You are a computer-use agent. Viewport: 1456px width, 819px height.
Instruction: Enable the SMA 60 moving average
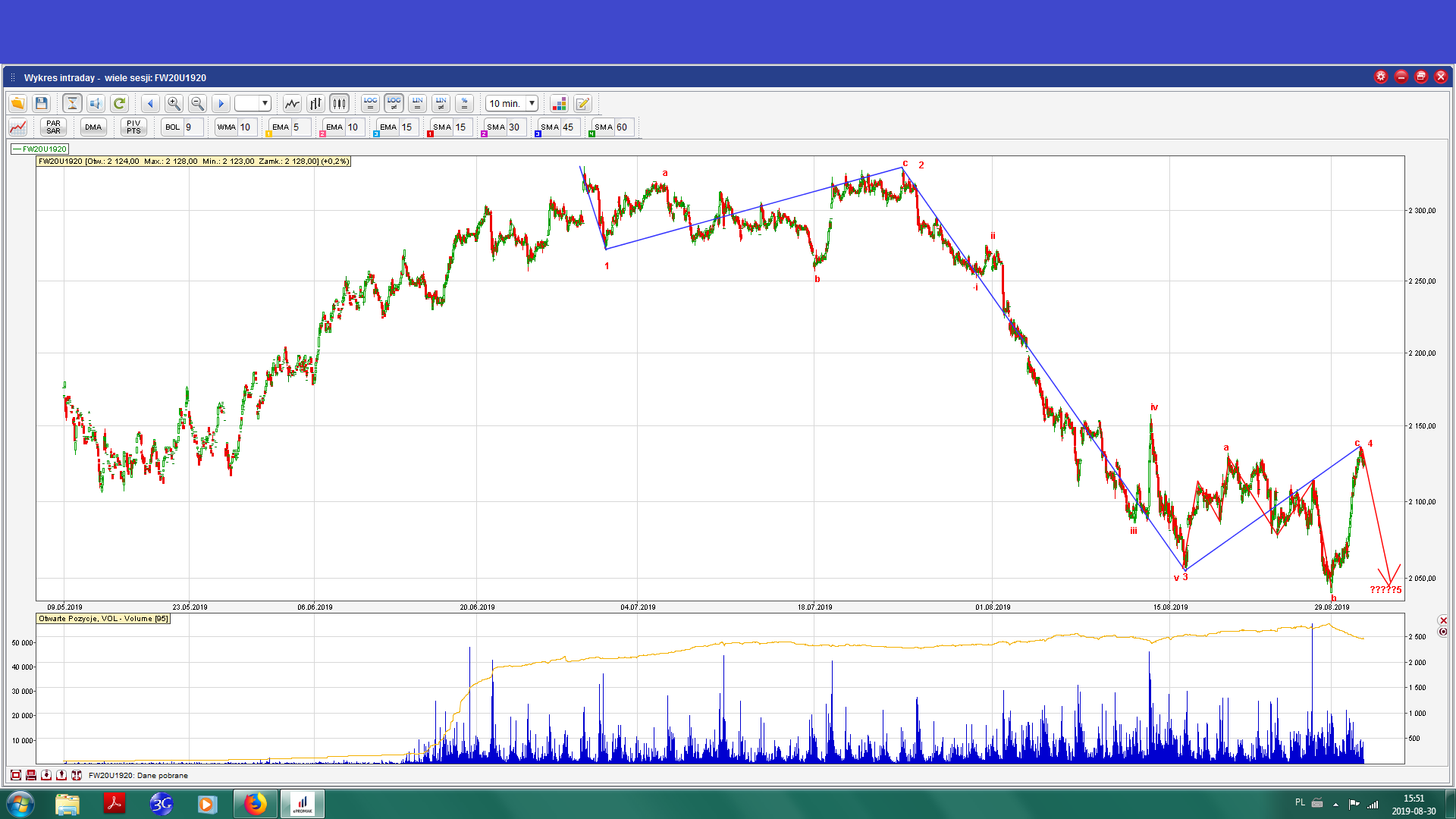point(604,127)
